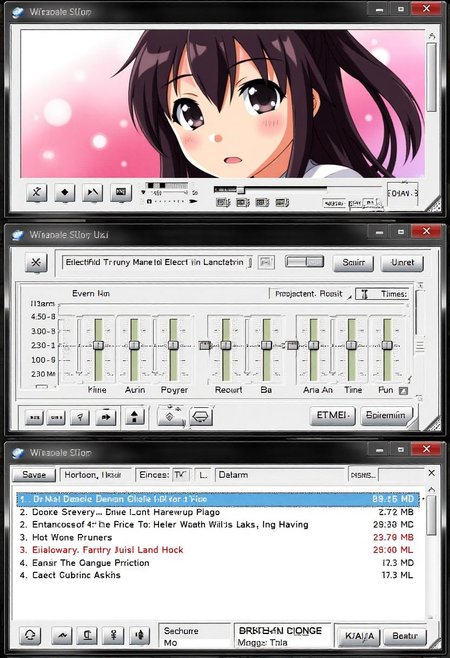Click the up-arrow eject icon in equalizer
Viewport: 450px width, 658px height.
click(x=134, y=417)
